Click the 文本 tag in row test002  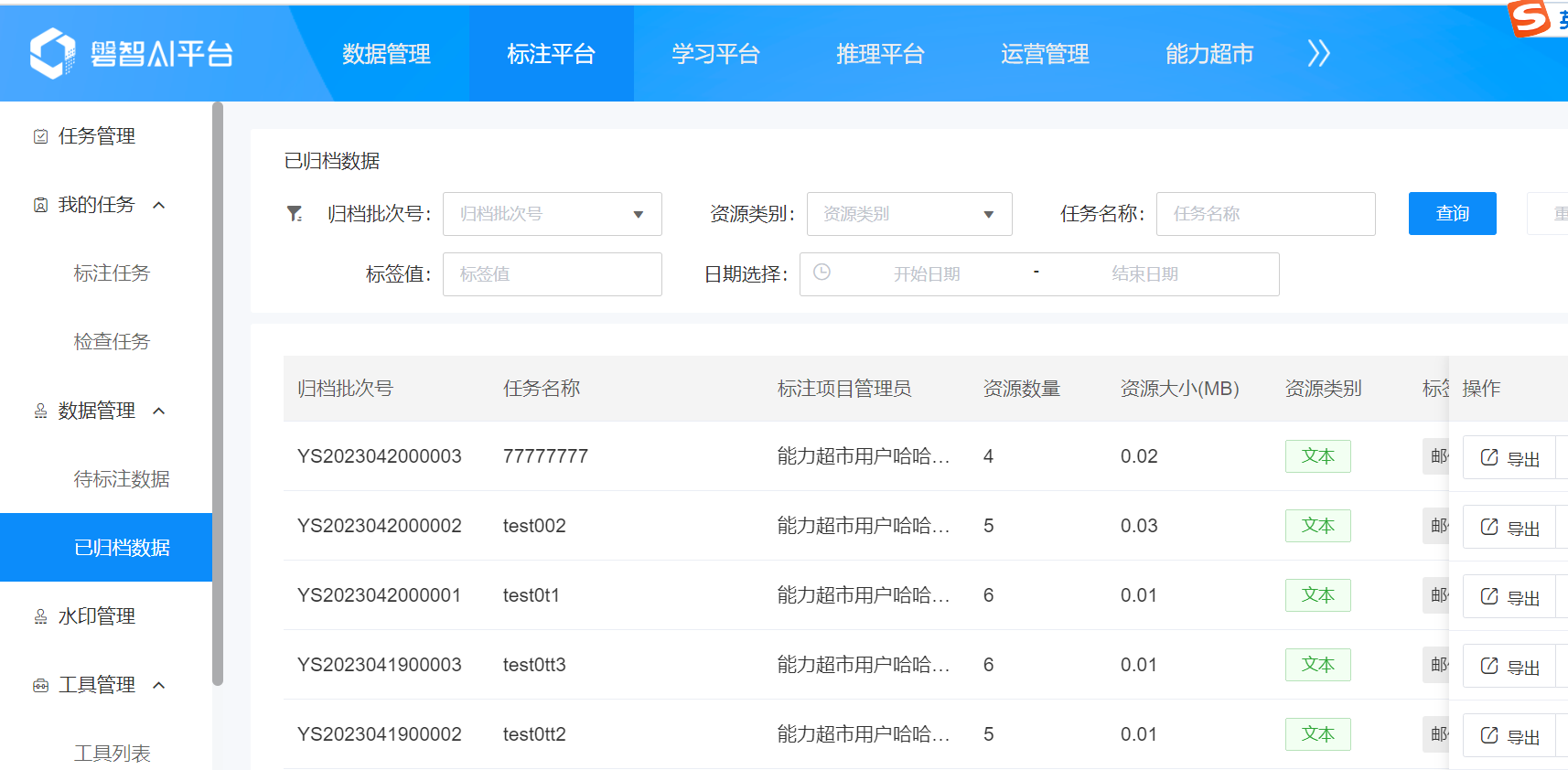pyautogui.click(x=1318, y=526)
